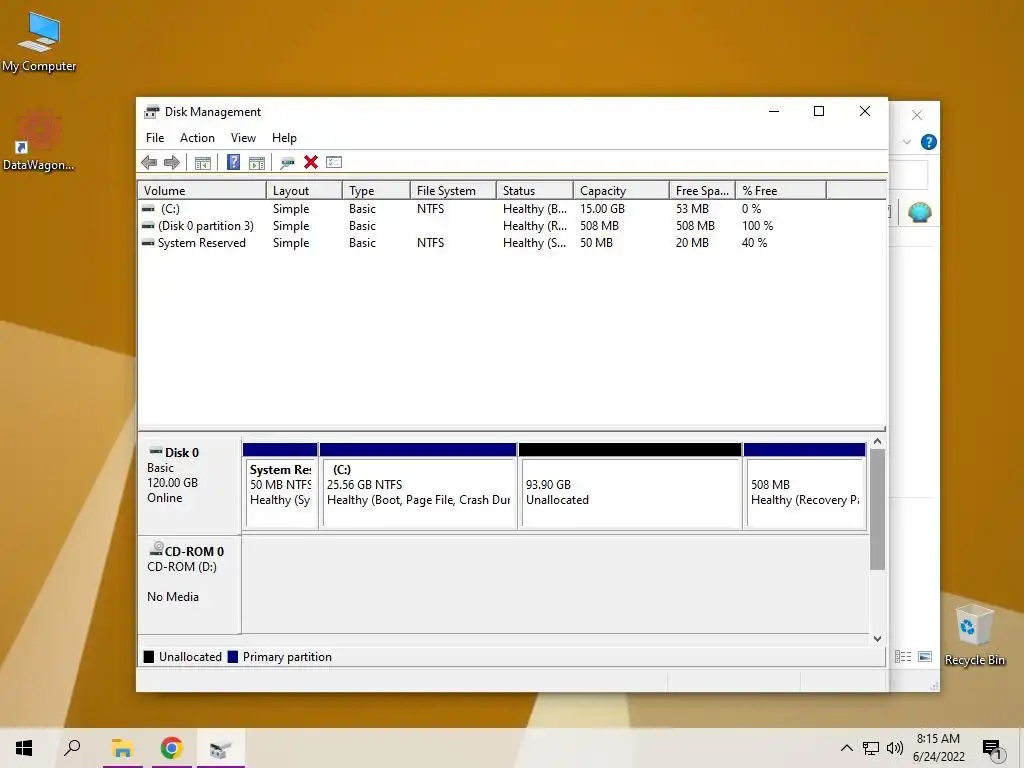Toggle the Show/Hide Action Pane icon
1024x768 pixels.
(x=257, y=163)
